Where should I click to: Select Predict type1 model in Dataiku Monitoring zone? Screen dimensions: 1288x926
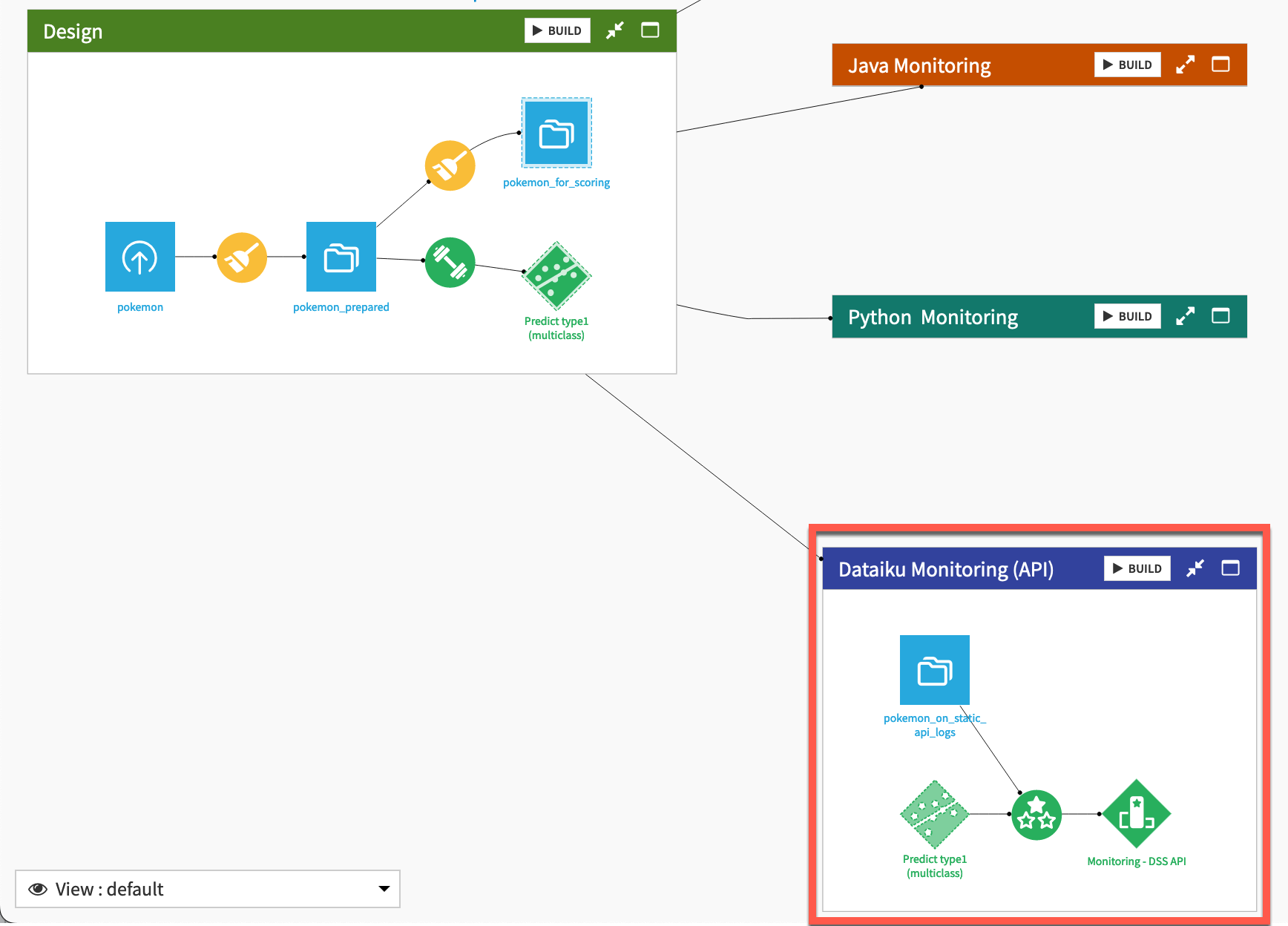[x=933, y=814]
